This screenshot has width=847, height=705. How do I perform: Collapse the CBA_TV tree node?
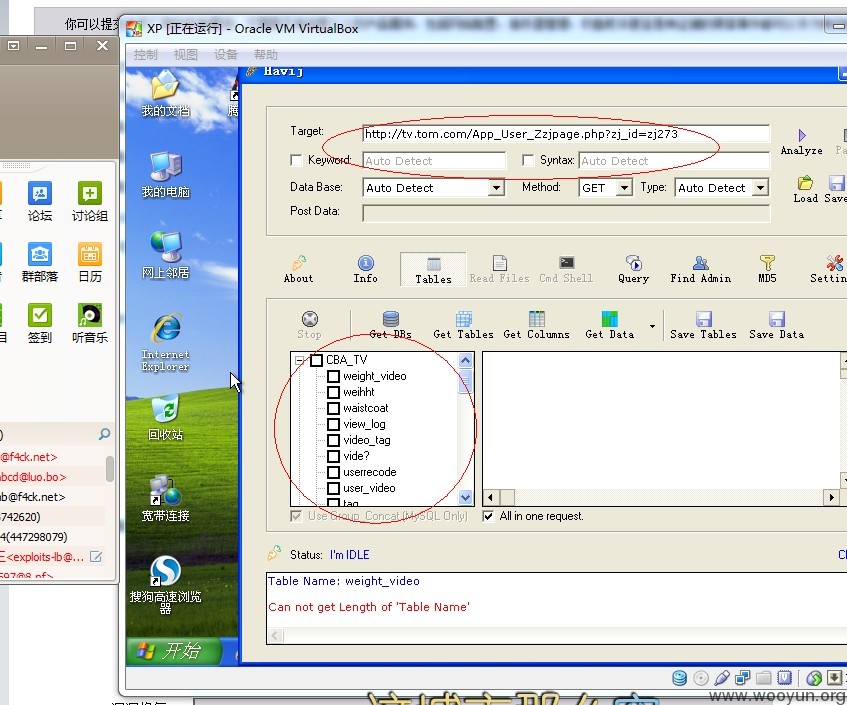299,360
